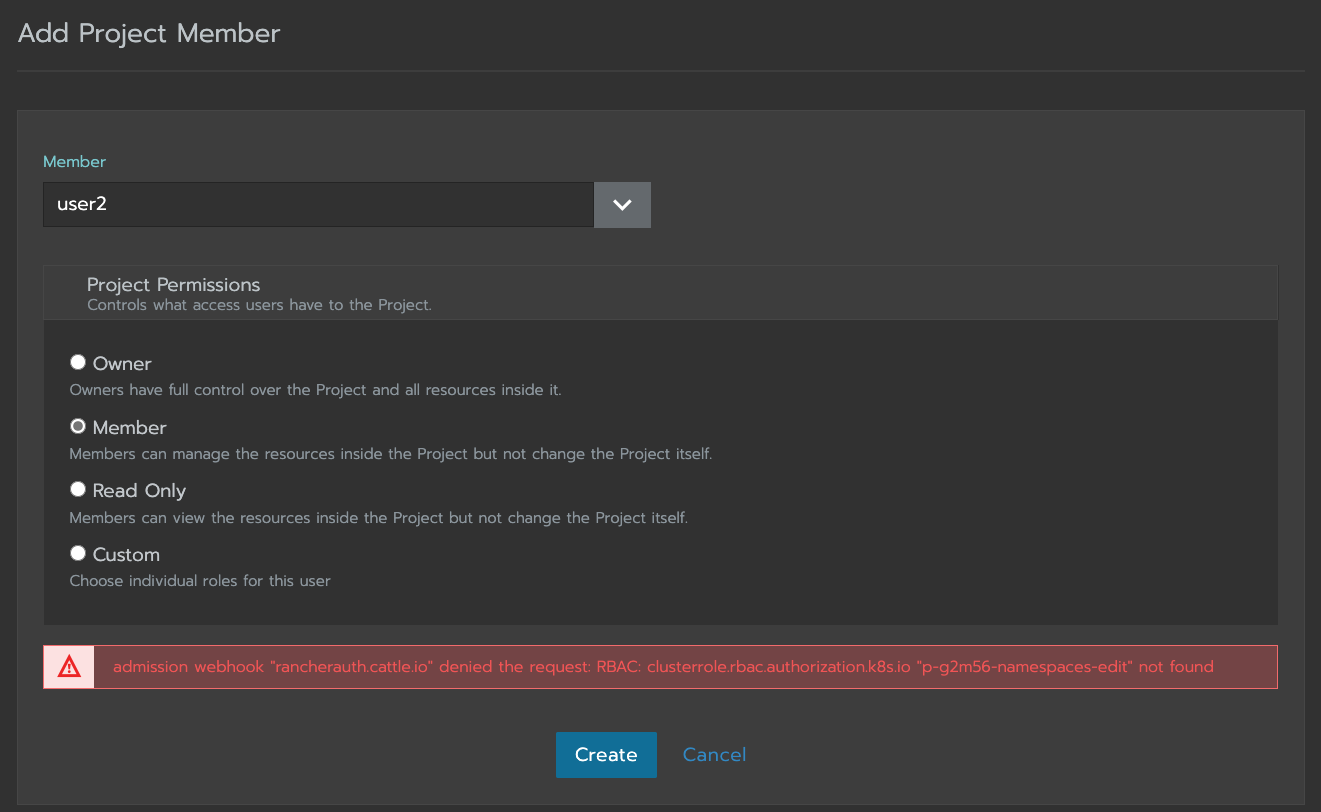Select Custom to choose individual roles

pos(77,552)
